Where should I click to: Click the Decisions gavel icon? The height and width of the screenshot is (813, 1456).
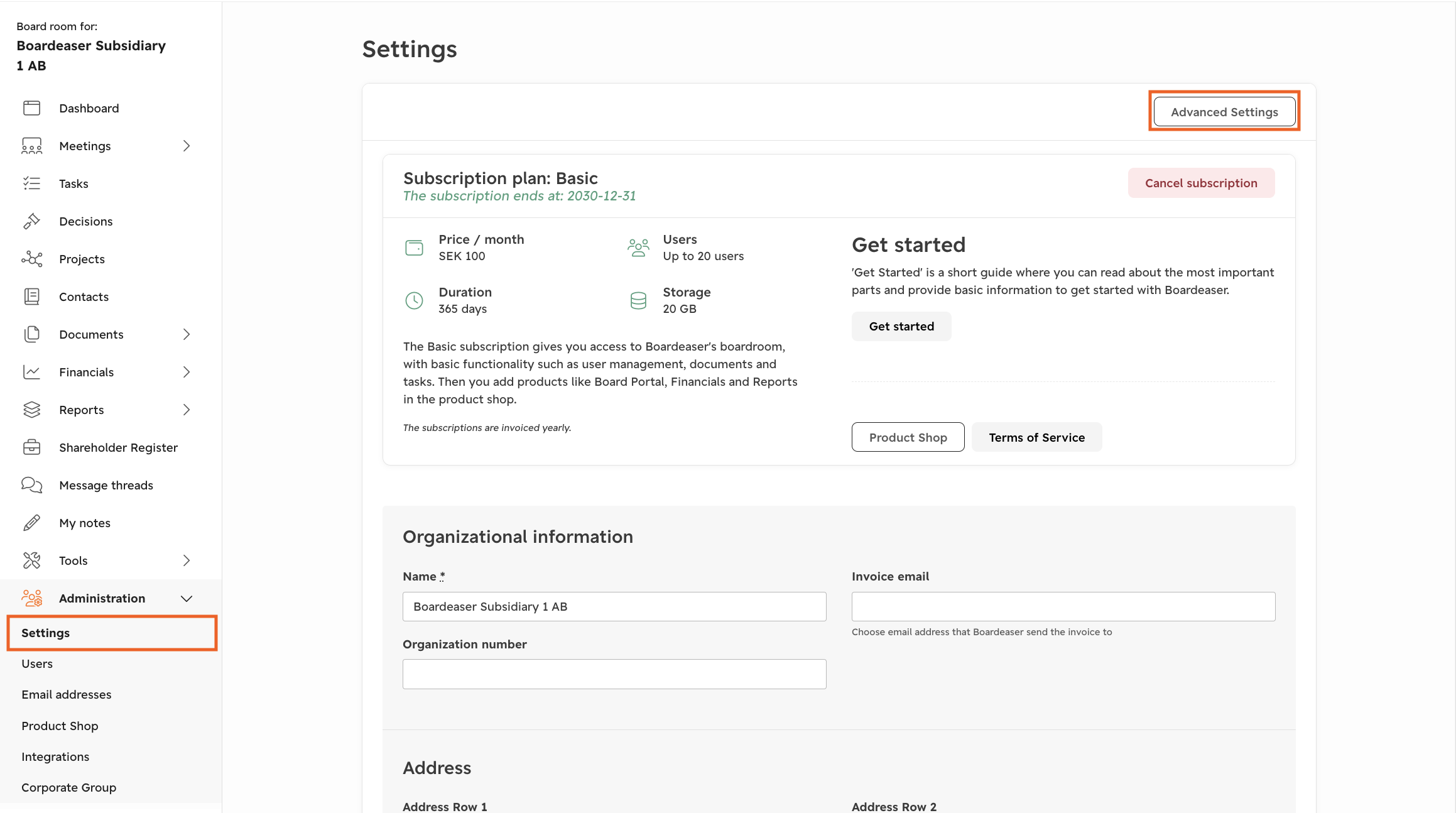tap(31, 221)
